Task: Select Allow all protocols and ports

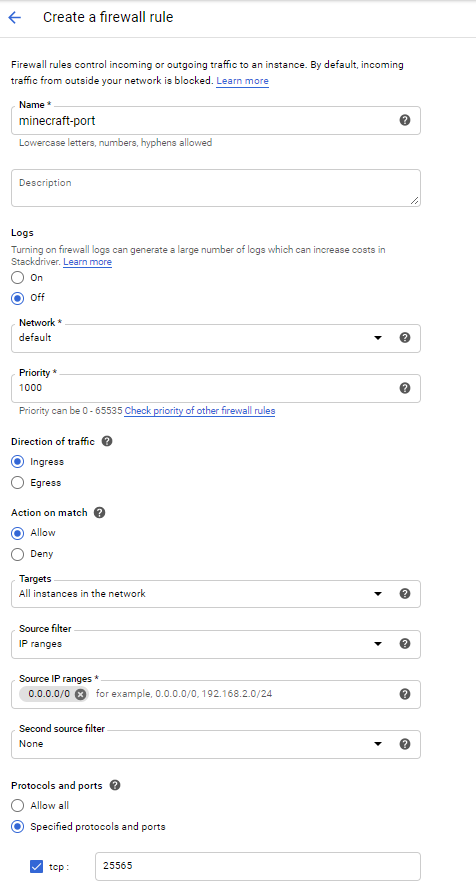Action: [18, 805]
